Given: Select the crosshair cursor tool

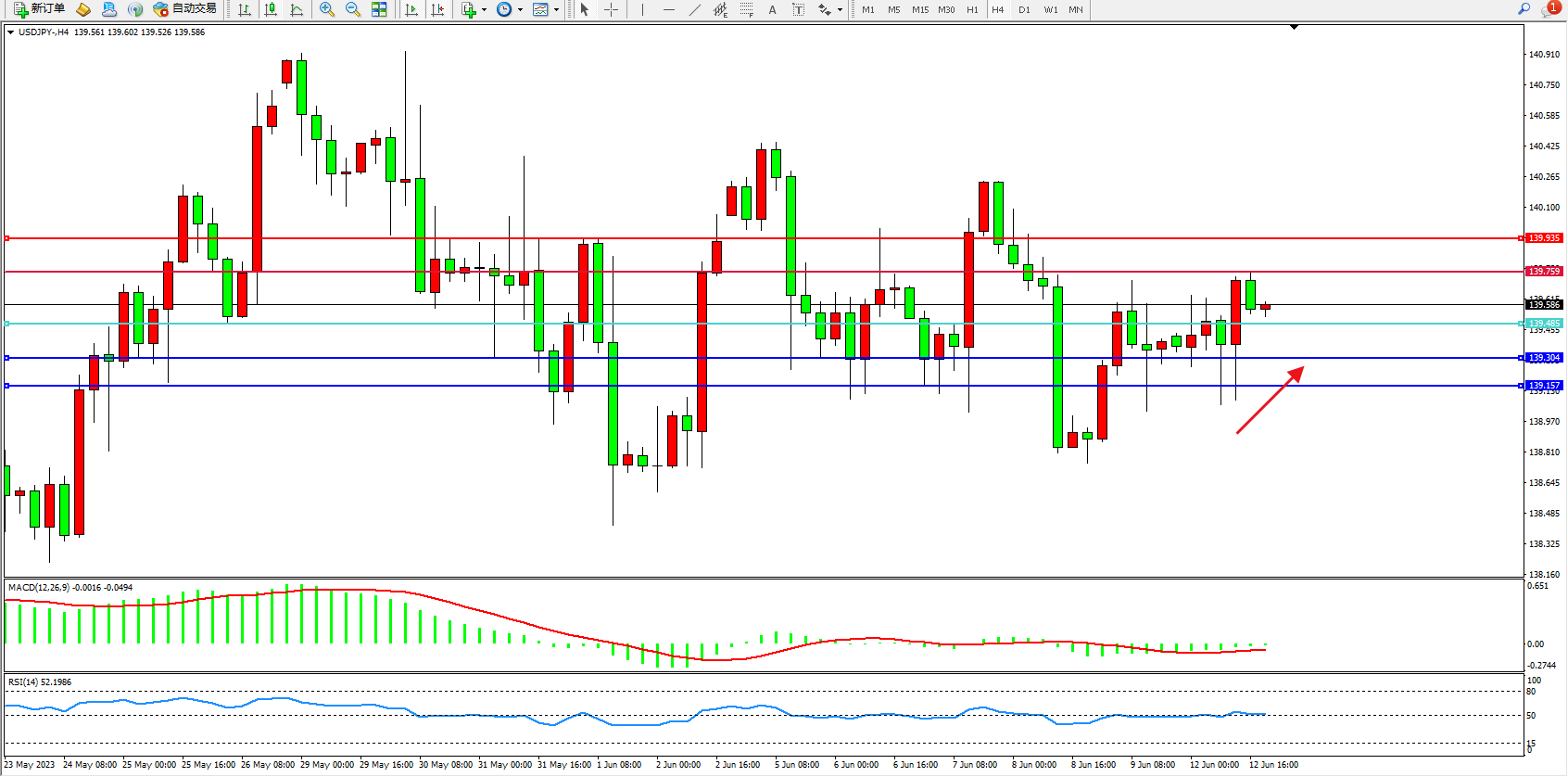Looking at the screenshot, I should coord(612,9).
